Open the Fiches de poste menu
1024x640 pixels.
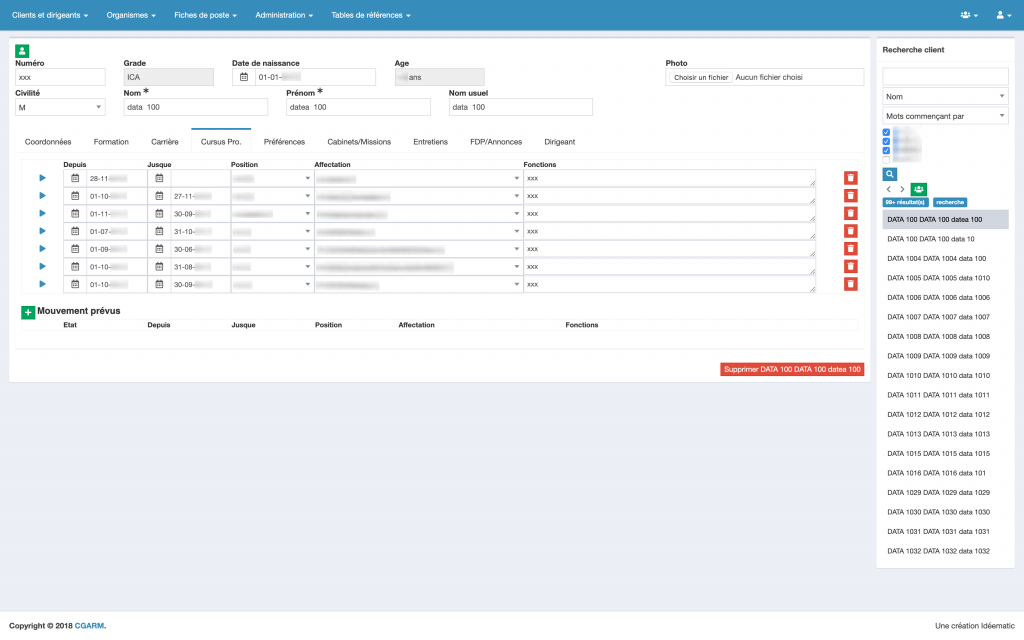(x=205, y=15)
